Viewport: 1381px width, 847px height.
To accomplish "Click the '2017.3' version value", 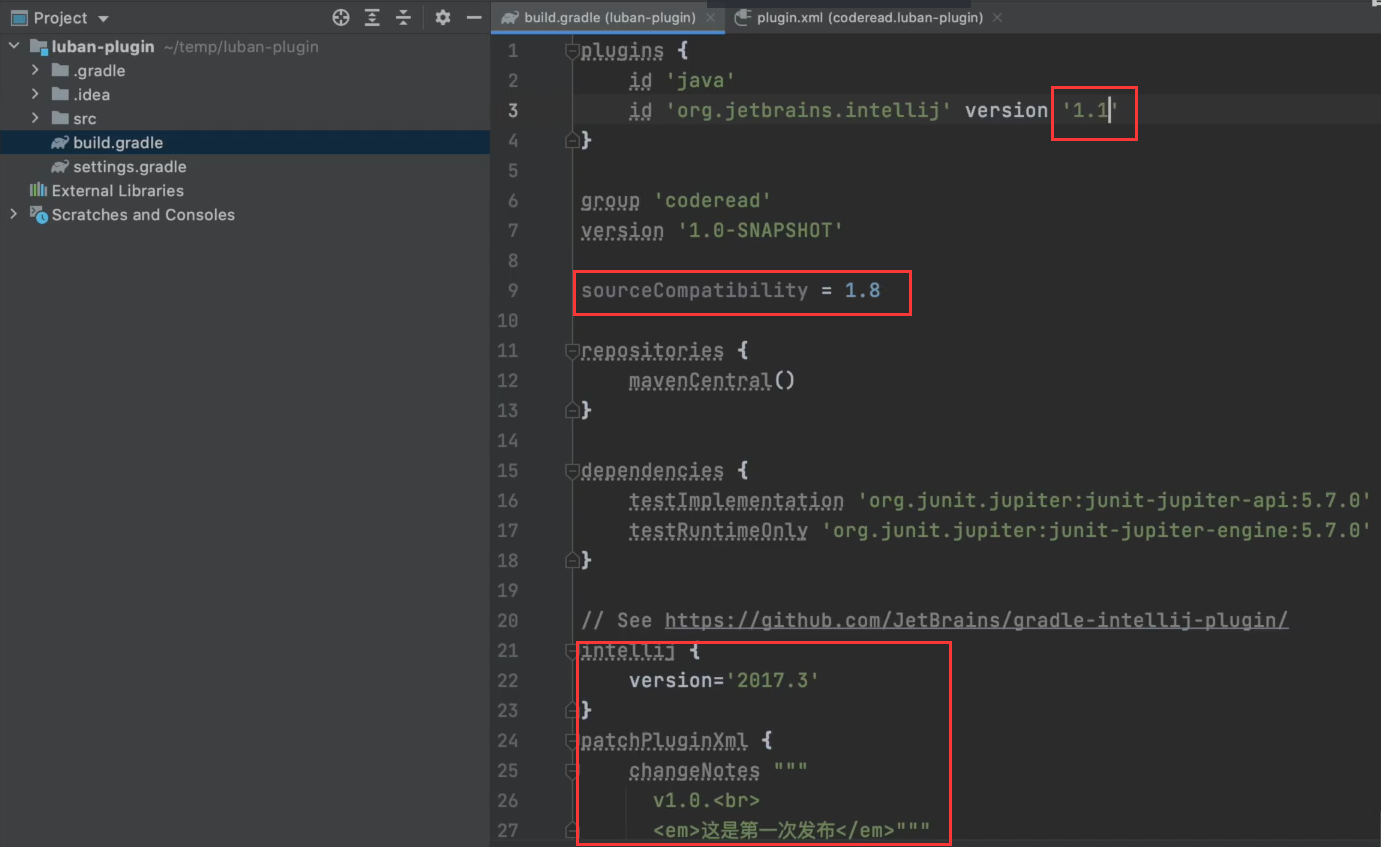I will (x=773, y=680).
